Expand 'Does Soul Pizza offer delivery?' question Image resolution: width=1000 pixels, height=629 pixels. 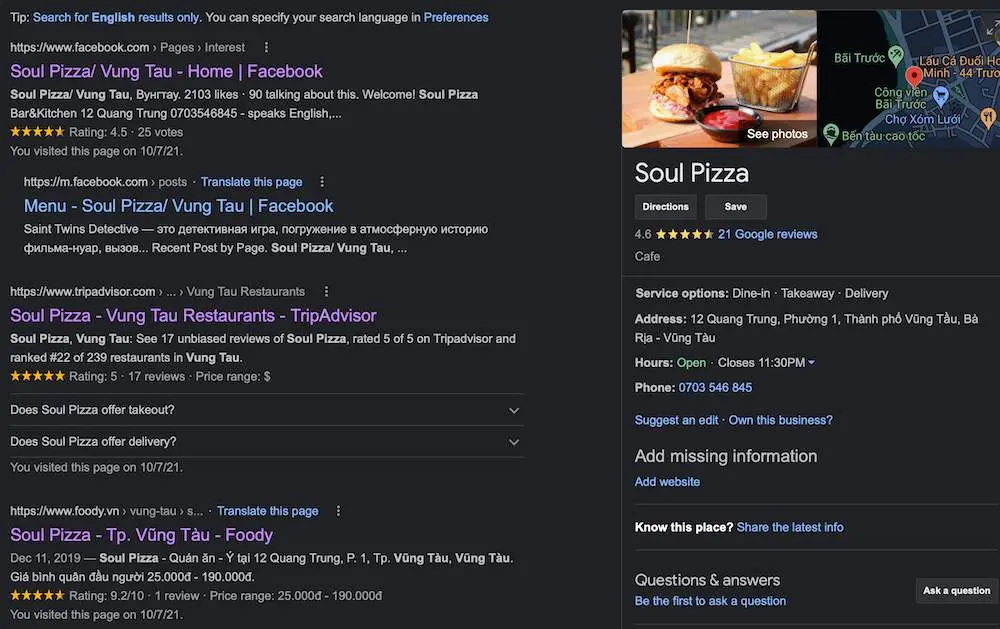coord(267,441)
